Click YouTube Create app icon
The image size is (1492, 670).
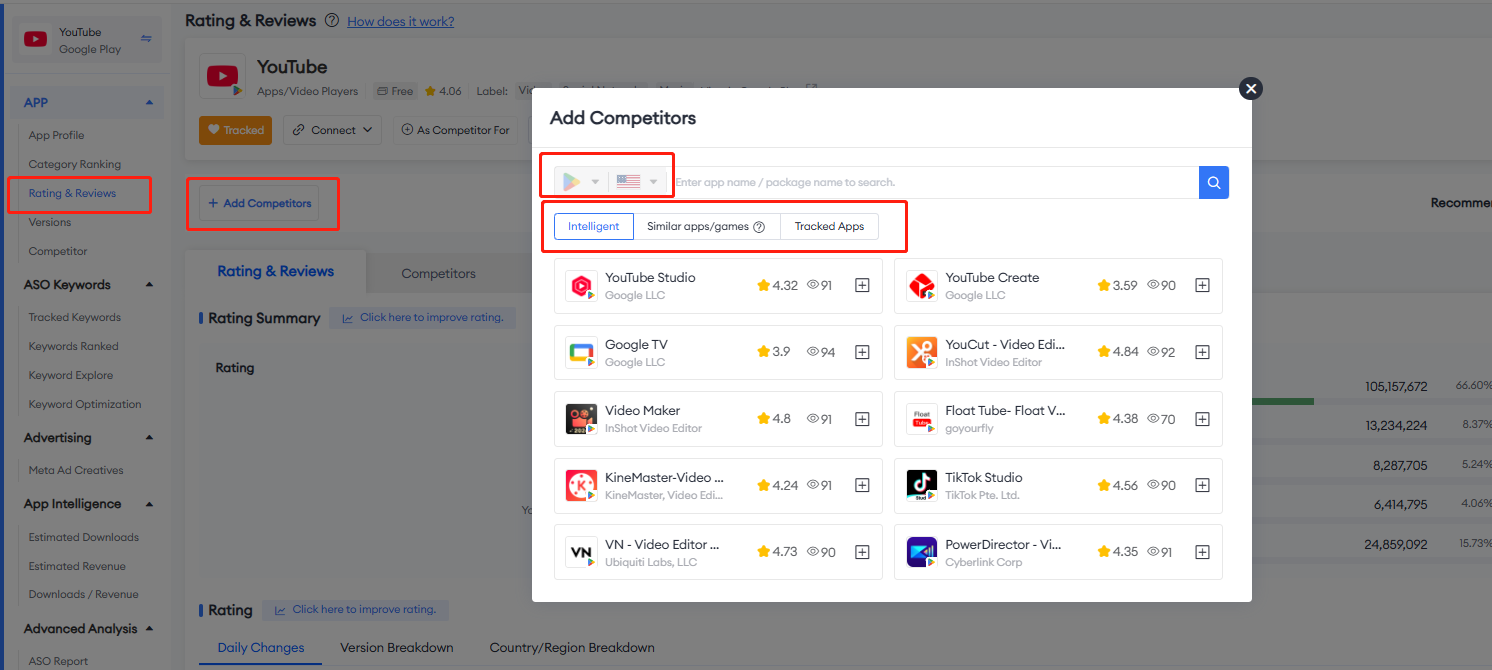point(922,286)
